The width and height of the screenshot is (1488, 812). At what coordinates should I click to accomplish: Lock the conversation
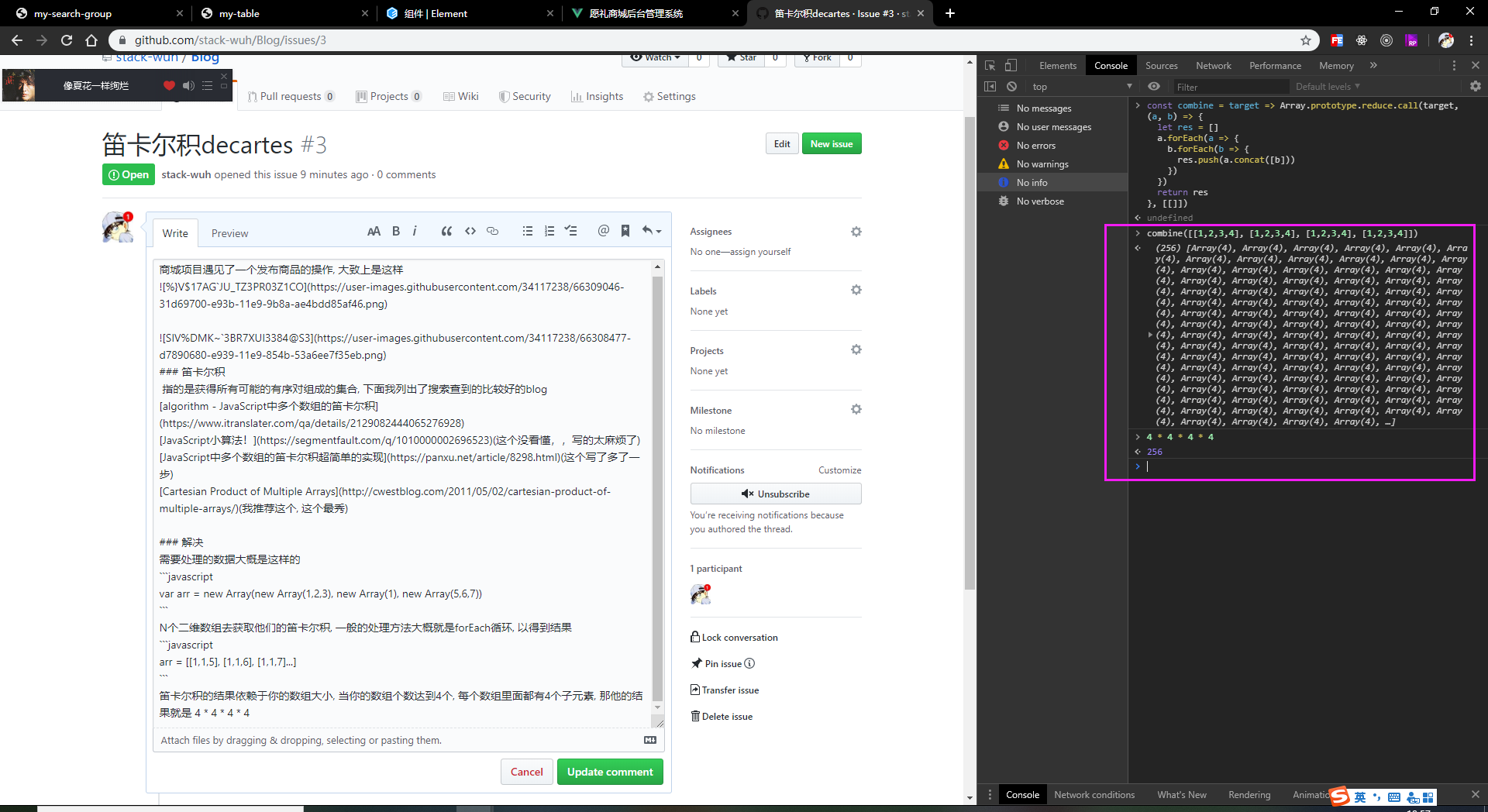click(734, 638)
